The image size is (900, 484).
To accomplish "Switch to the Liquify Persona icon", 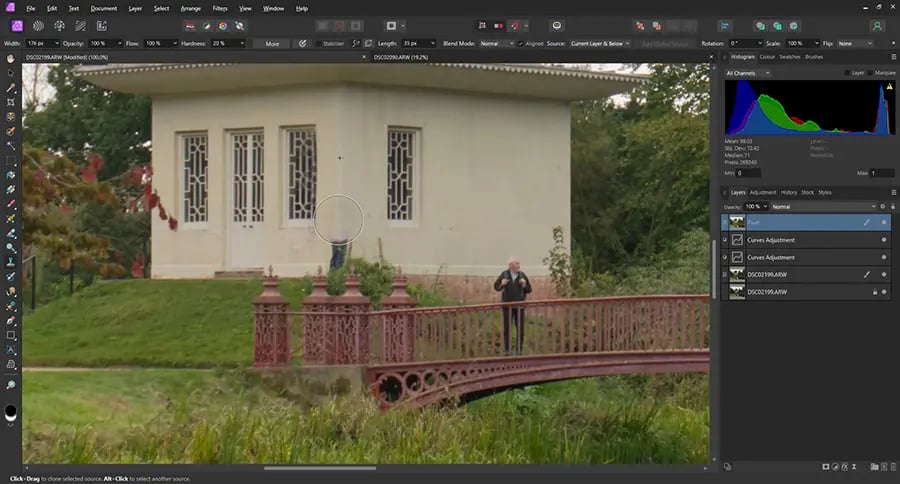I will click(38, 26).
